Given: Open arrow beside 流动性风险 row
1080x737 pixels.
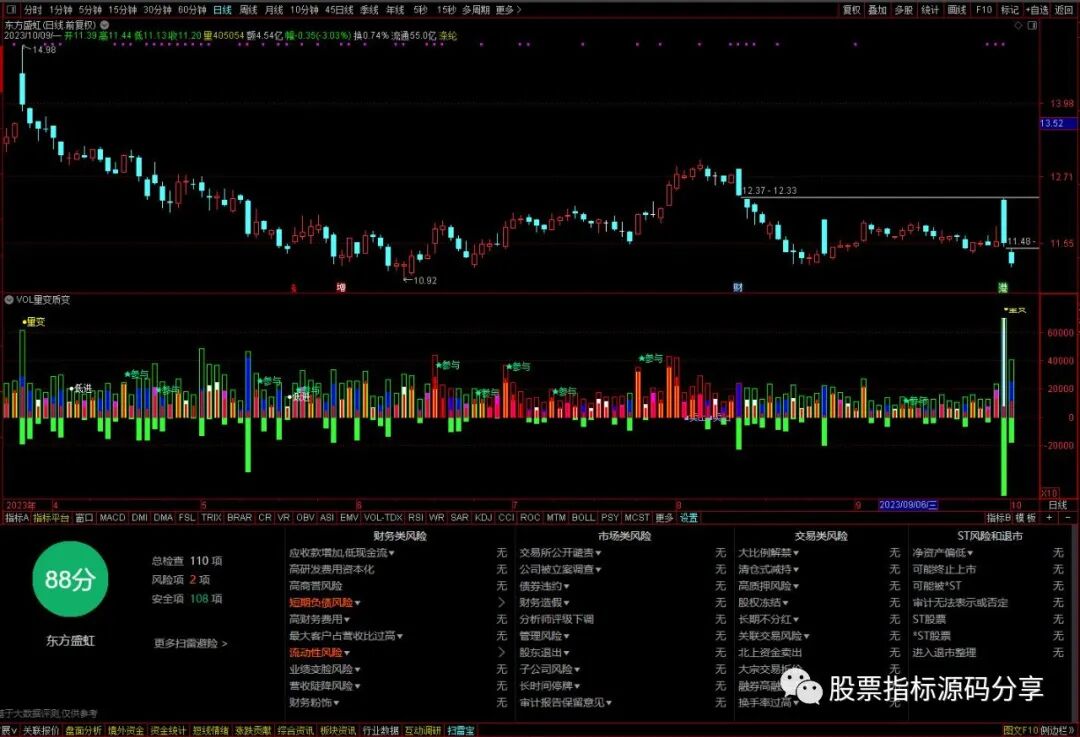Looking at the screenshot, I should [501, 652].
